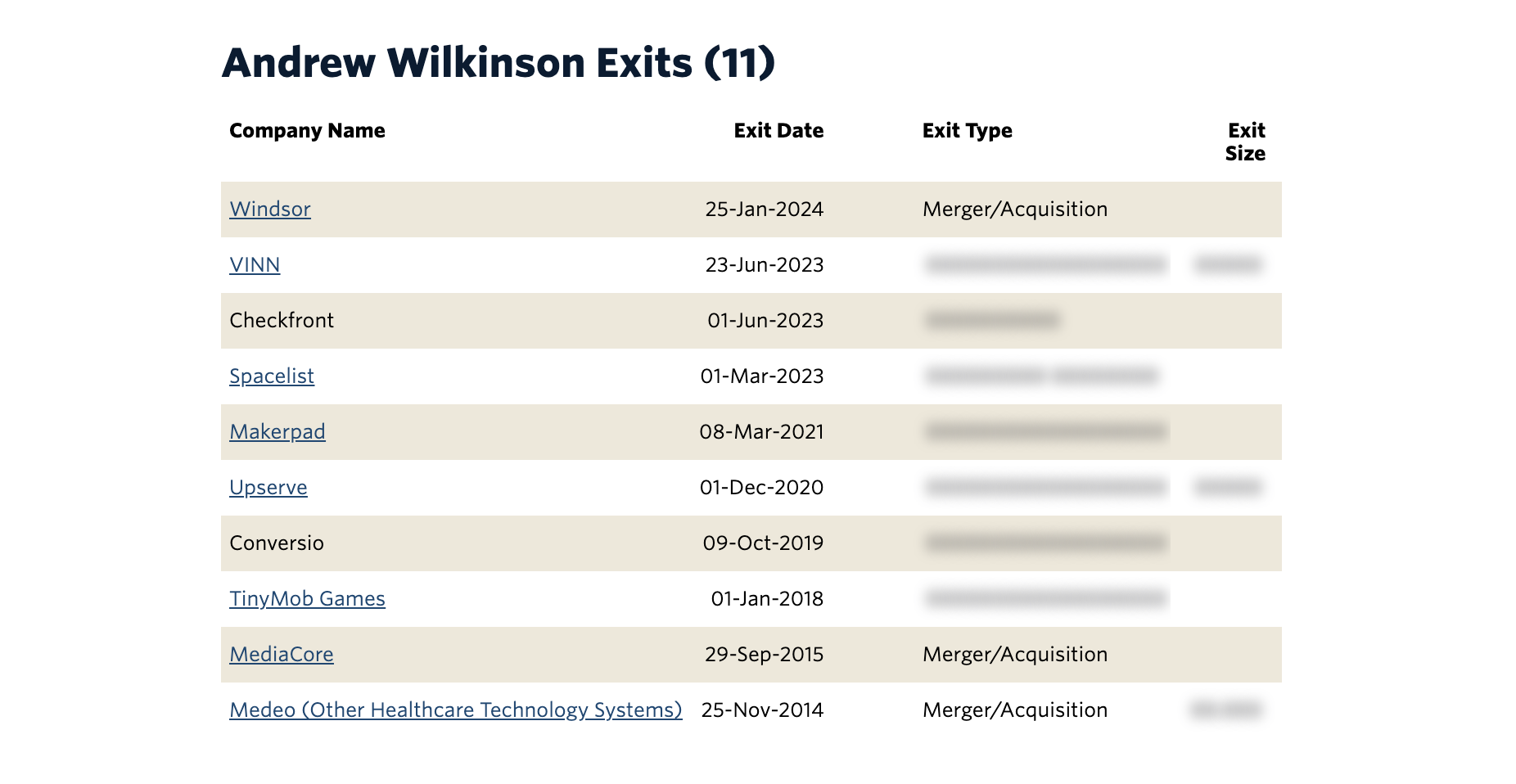Click the Exit Date column header
Screen dimensions: 1516x784
pos(778,131)
